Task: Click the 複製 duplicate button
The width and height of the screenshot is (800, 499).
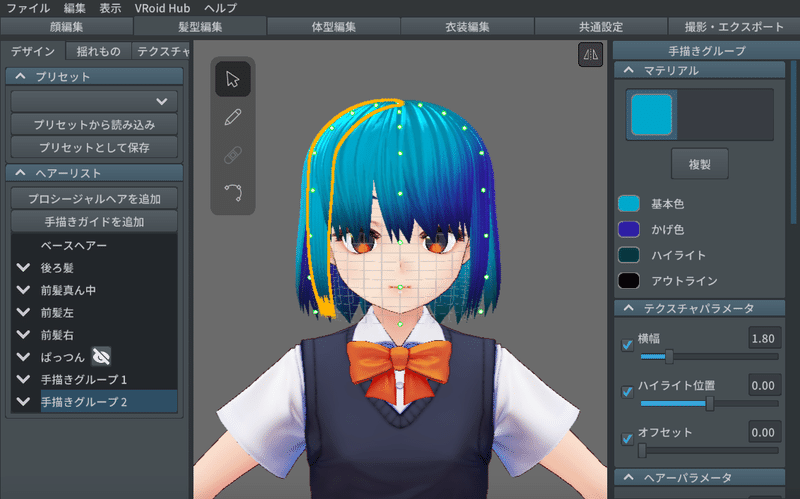Action: click(x=699, y=164)
